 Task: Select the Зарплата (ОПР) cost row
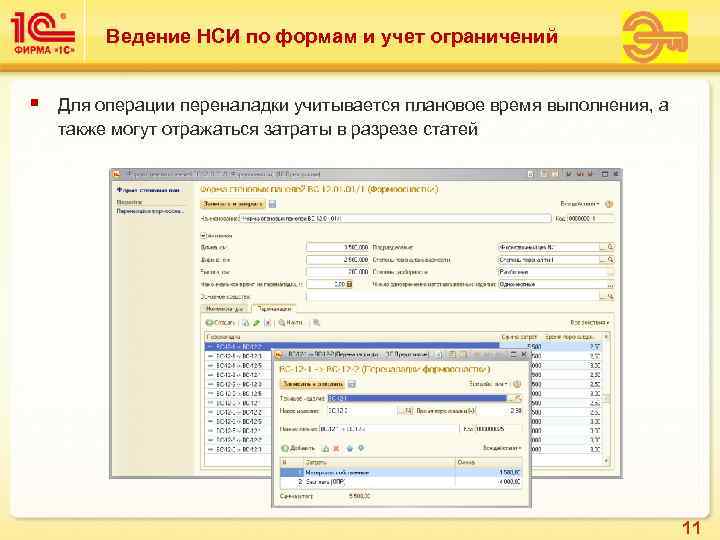(401, 482)
